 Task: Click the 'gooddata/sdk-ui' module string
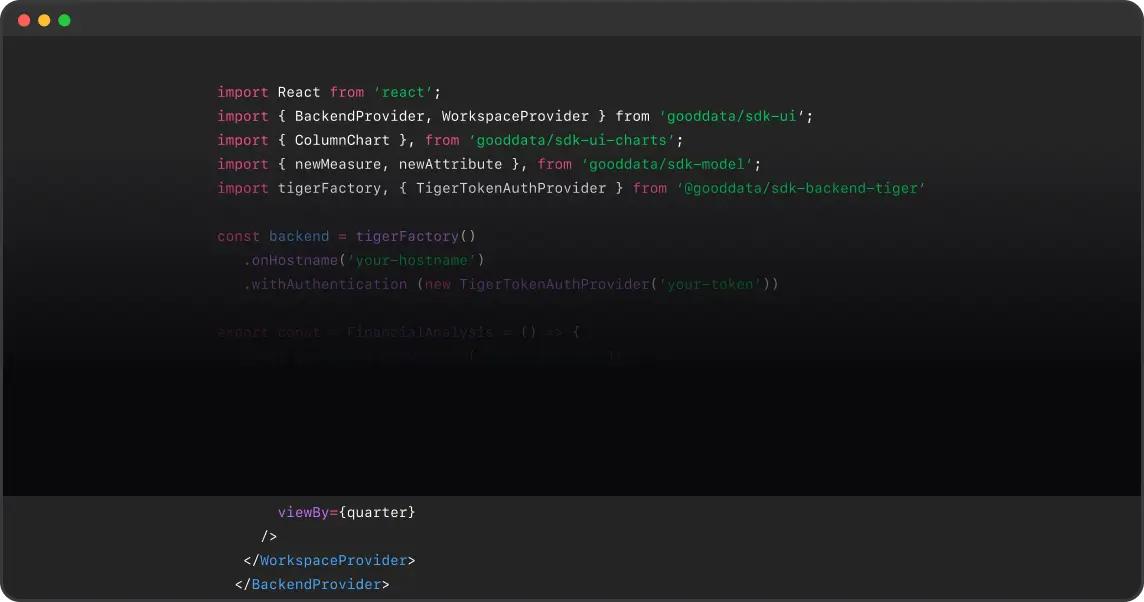tap(732, 117)
